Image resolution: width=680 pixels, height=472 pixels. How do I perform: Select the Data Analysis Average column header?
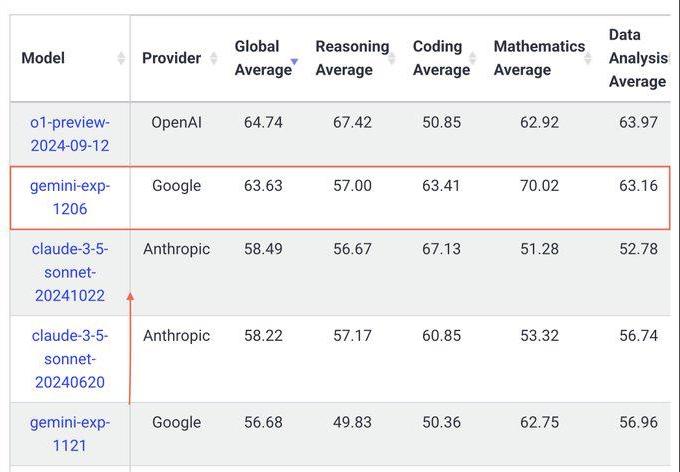638,58
